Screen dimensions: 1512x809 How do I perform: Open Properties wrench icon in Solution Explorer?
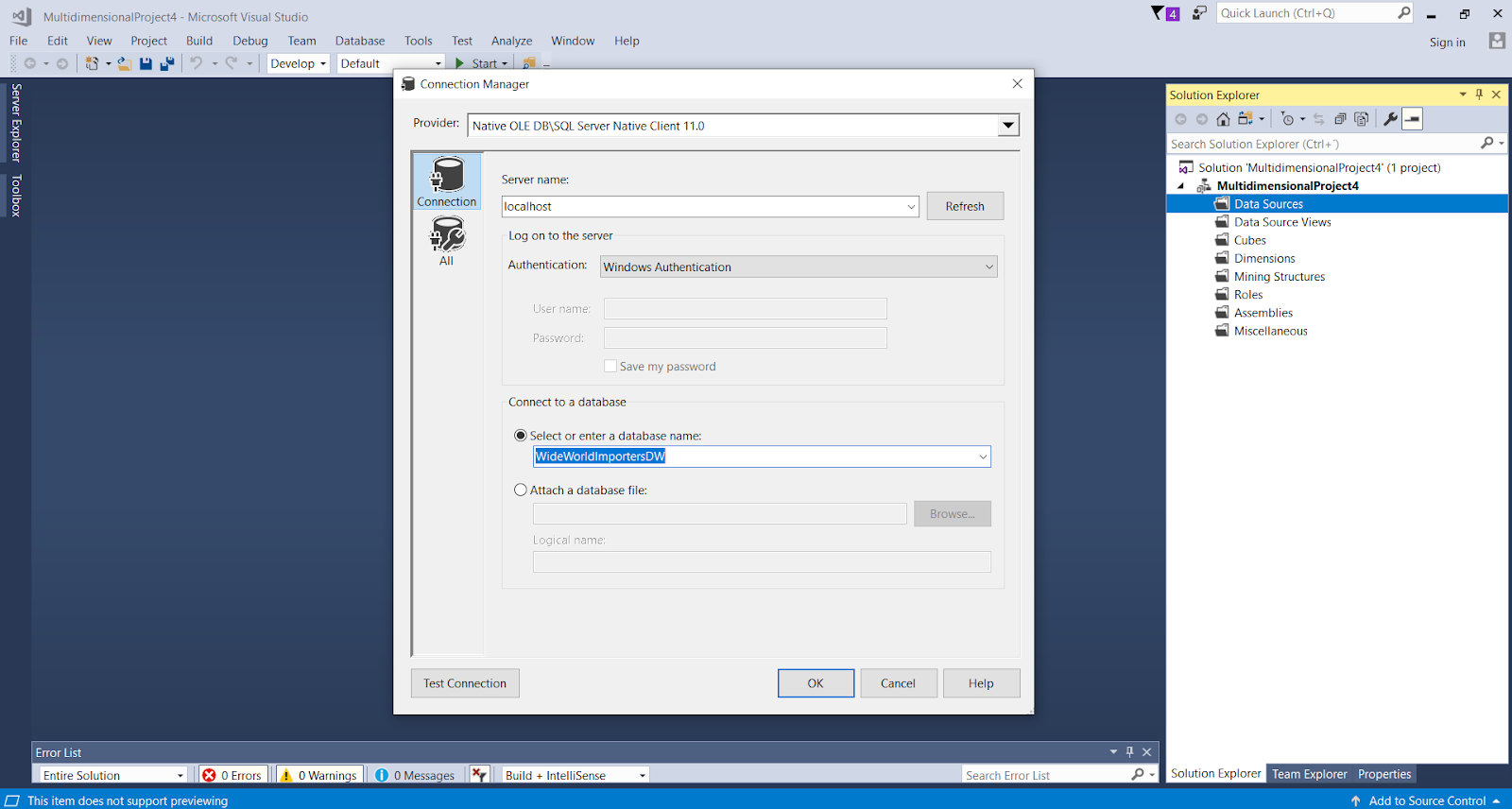point(1390,119)
